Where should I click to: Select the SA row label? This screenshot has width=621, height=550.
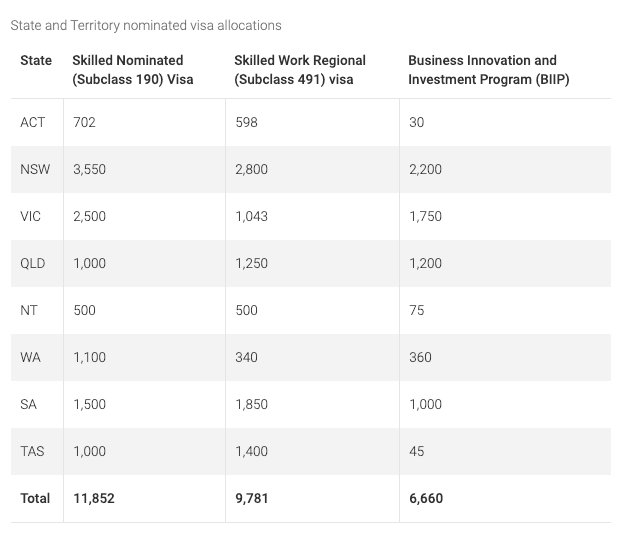29,404
